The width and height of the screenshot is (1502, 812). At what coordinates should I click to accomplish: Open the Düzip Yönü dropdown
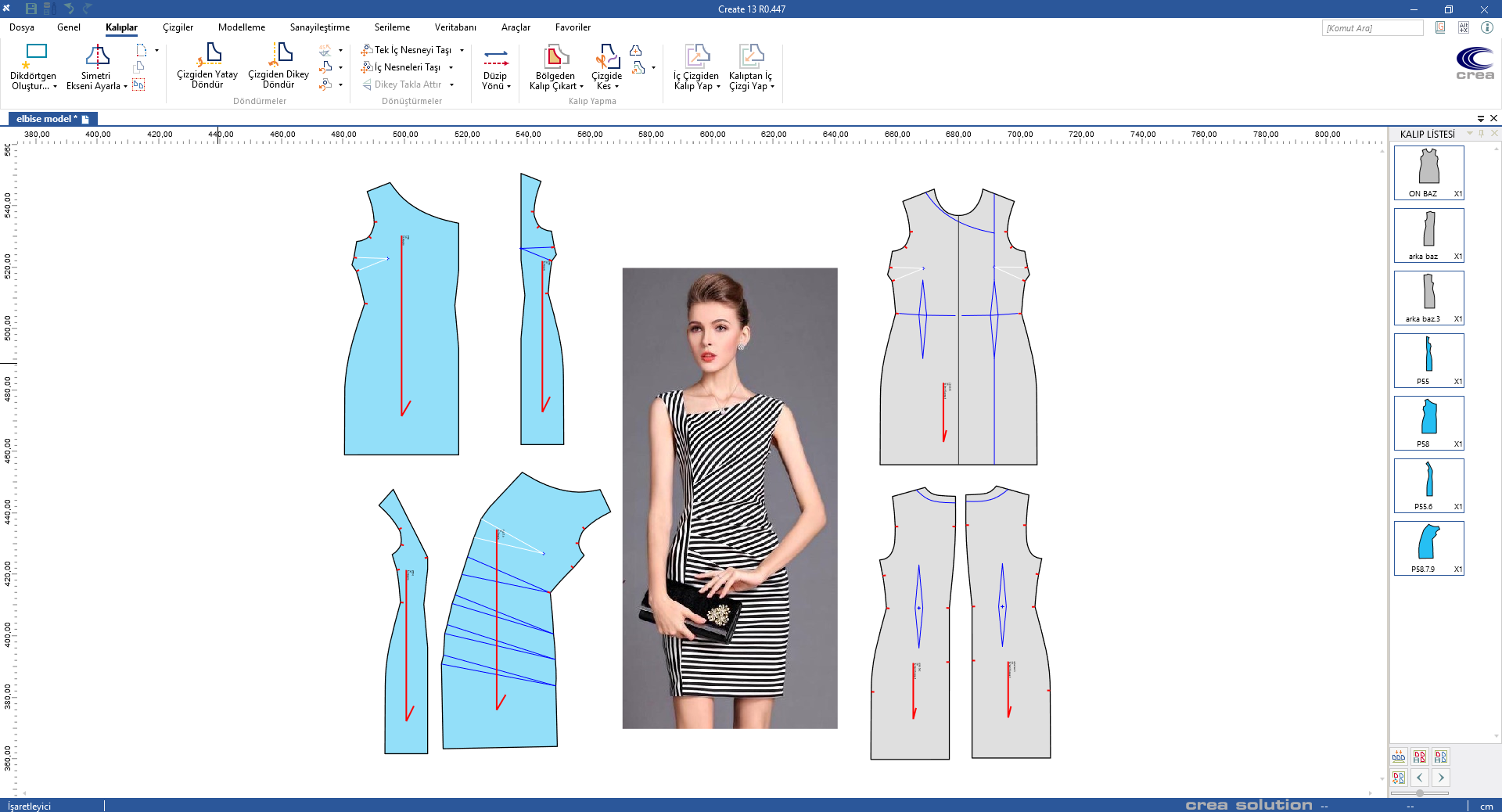pos(508,87)
